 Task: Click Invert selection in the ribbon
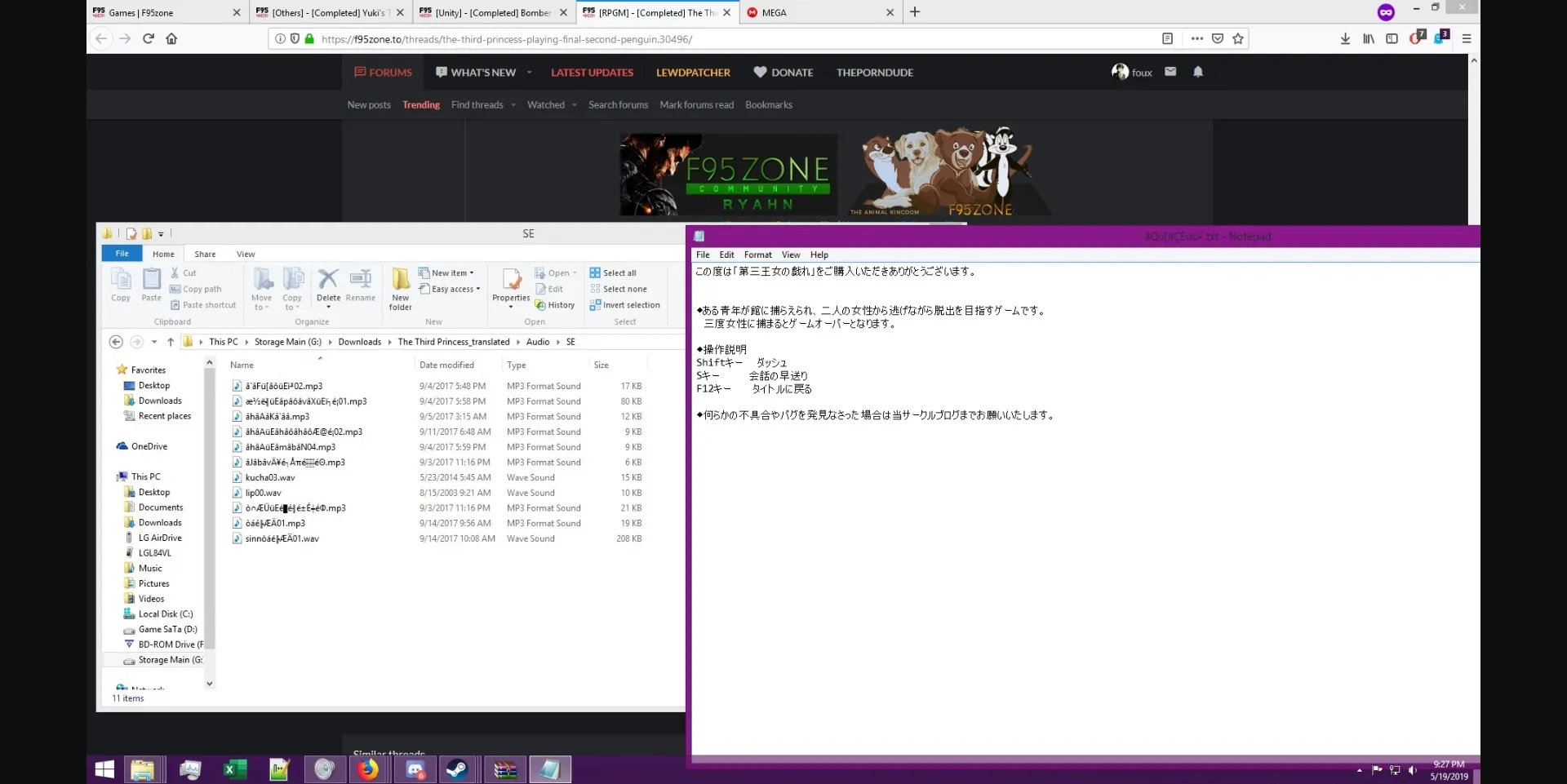[630, 305]
